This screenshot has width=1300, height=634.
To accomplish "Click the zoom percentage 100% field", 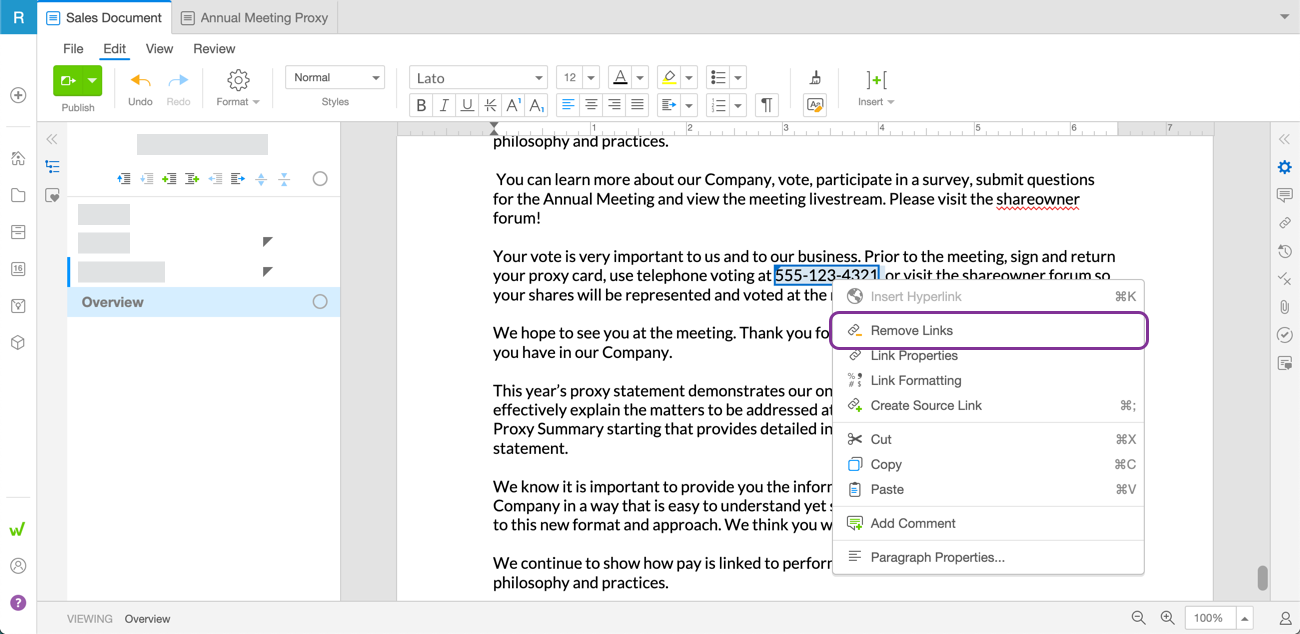I will coord(1209,618).
